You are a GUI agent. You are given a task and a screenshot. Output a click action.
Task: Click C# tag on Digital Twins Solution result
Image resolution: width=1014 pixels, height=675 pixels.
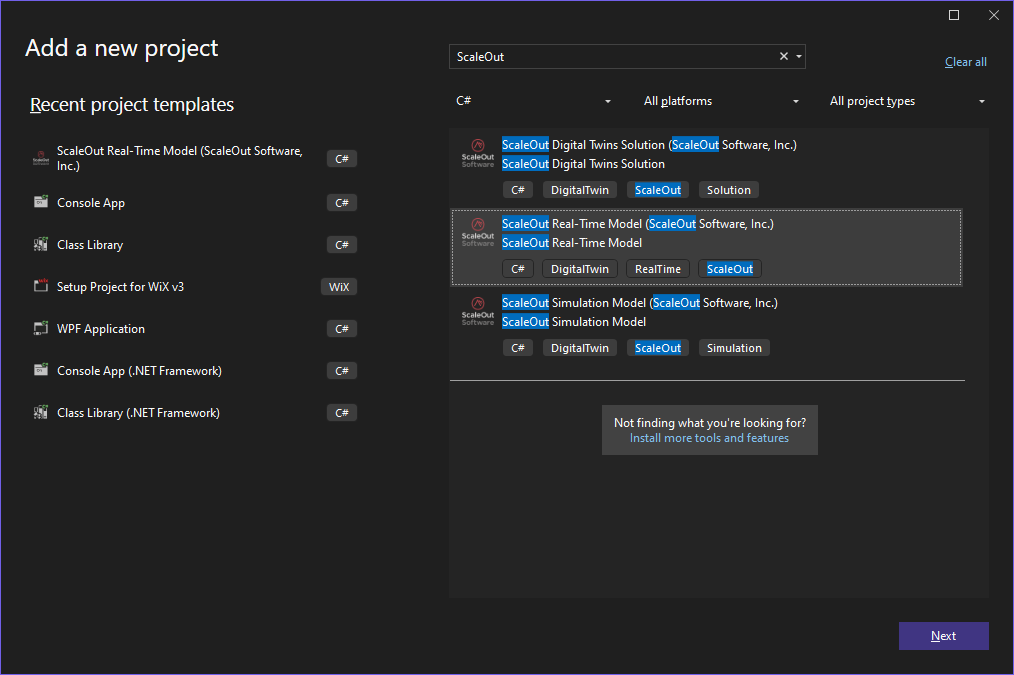(x=518, y=190)
